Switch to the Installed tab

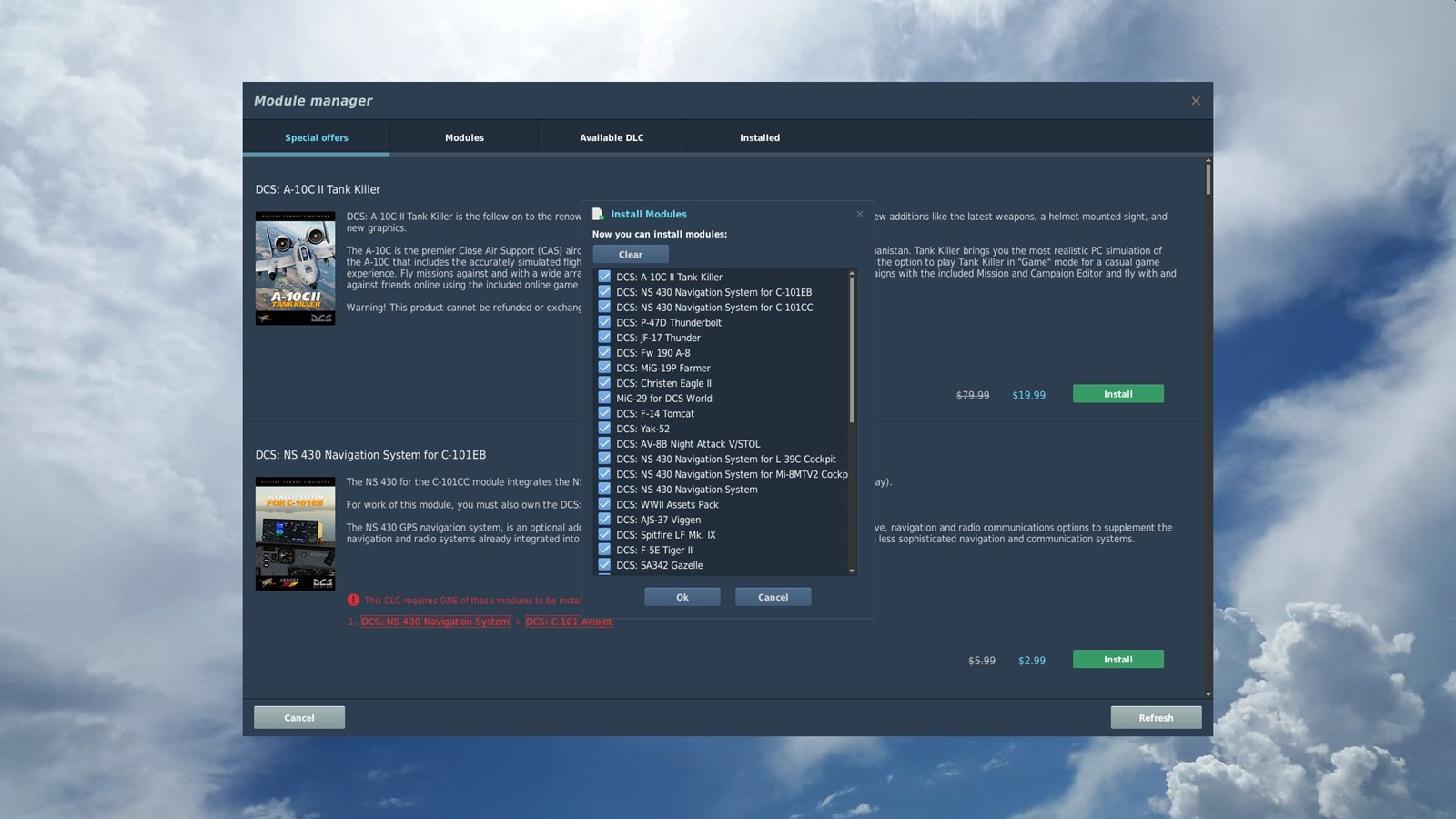pos(760,137)
